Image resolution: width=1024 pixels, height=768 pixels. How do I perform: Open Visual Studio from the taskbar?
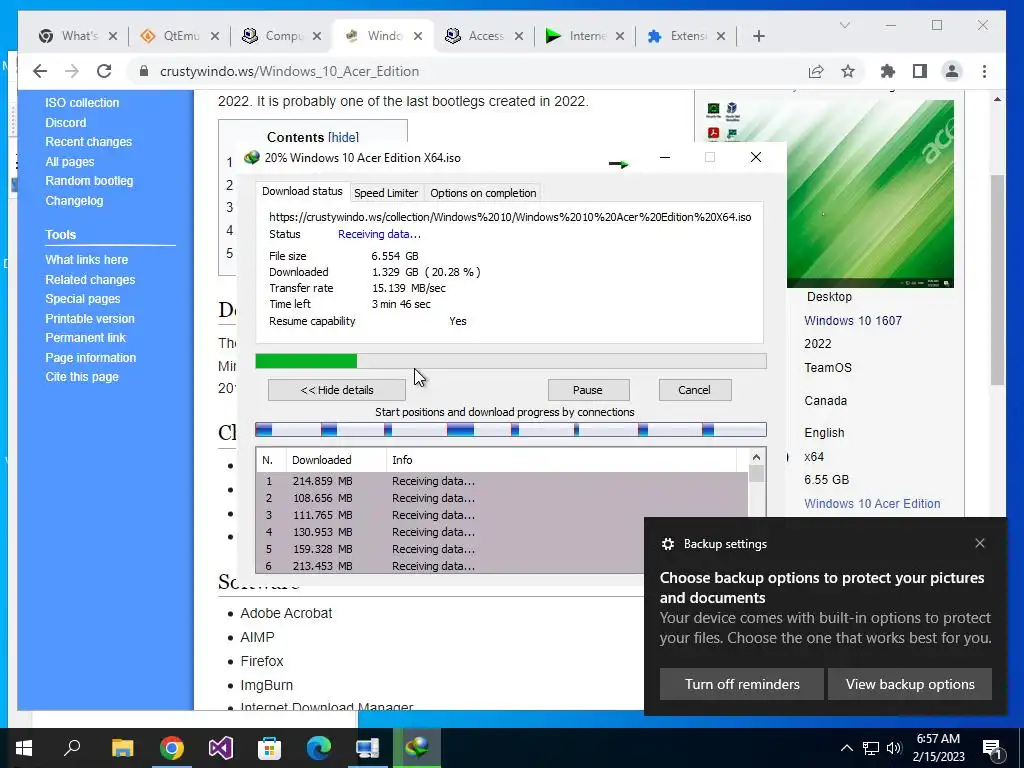click(221, 748)
